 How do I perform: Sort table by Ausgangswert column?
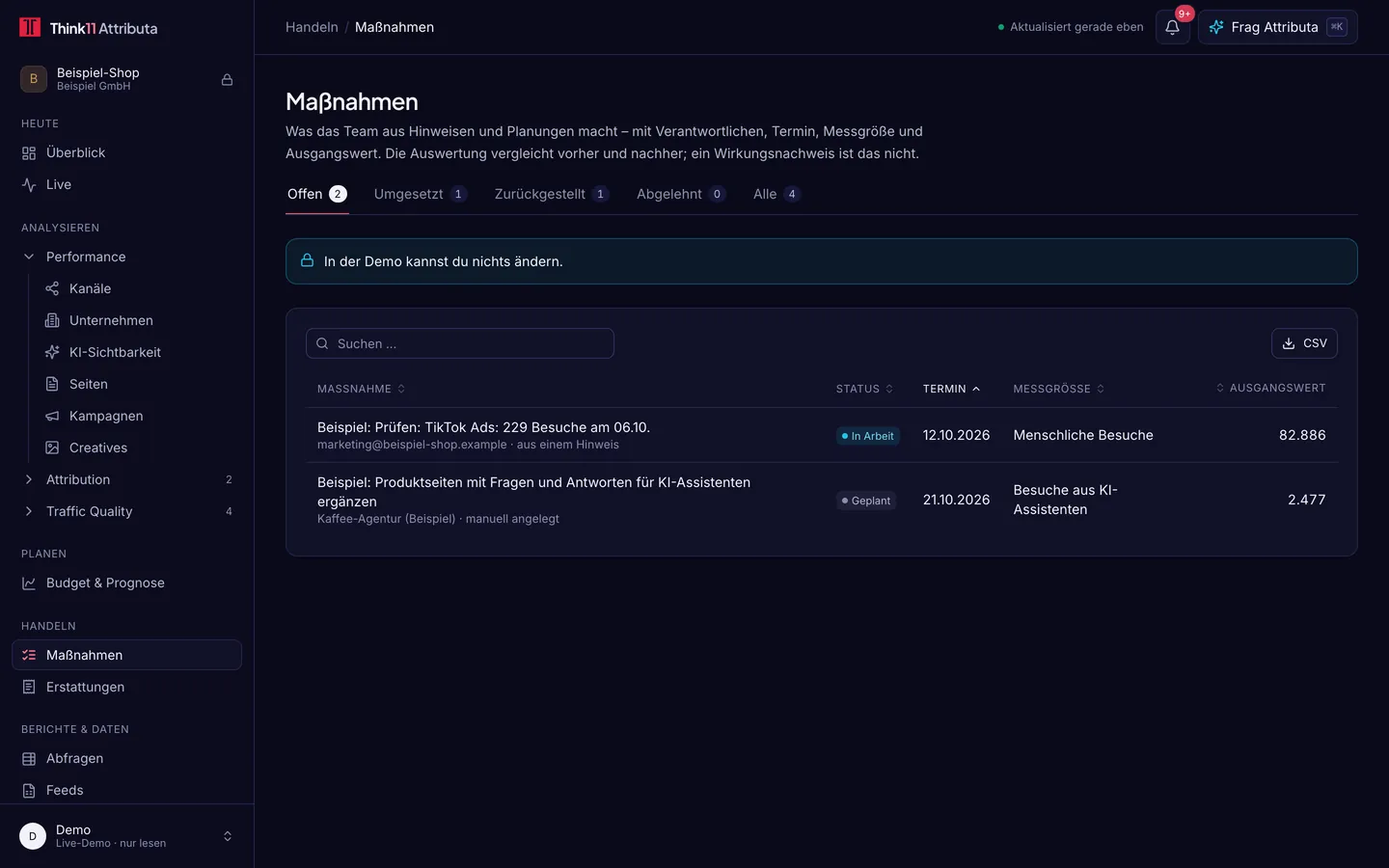(x=1270, y=388)
